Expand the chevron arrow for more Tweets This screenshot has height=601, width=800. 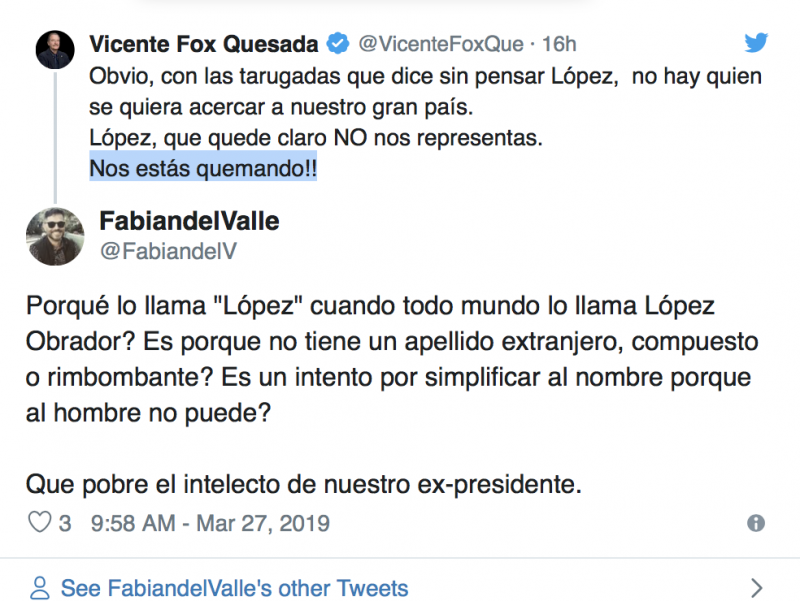pos(757,587)
